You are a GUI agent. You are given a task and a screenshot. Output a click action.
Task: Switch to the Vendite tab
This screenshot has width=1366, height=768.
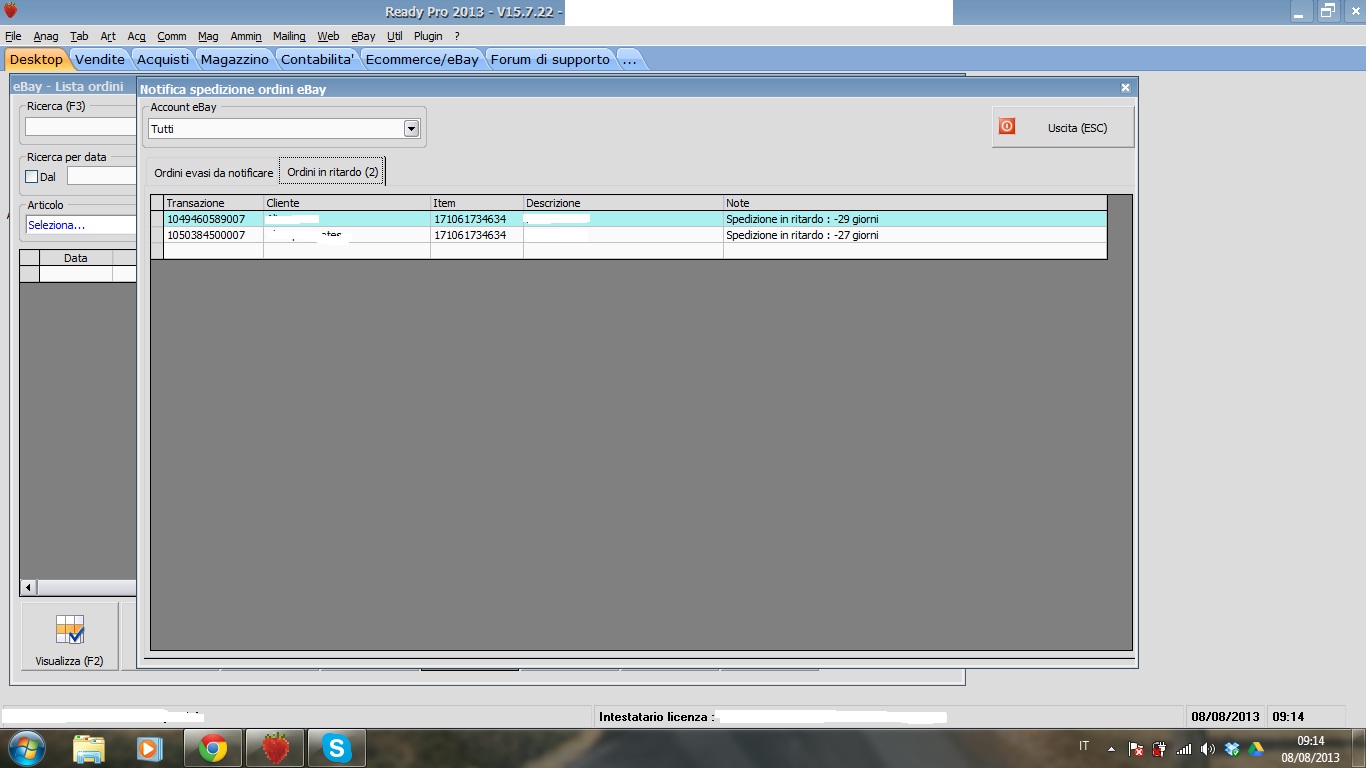(x=100, y=60)
